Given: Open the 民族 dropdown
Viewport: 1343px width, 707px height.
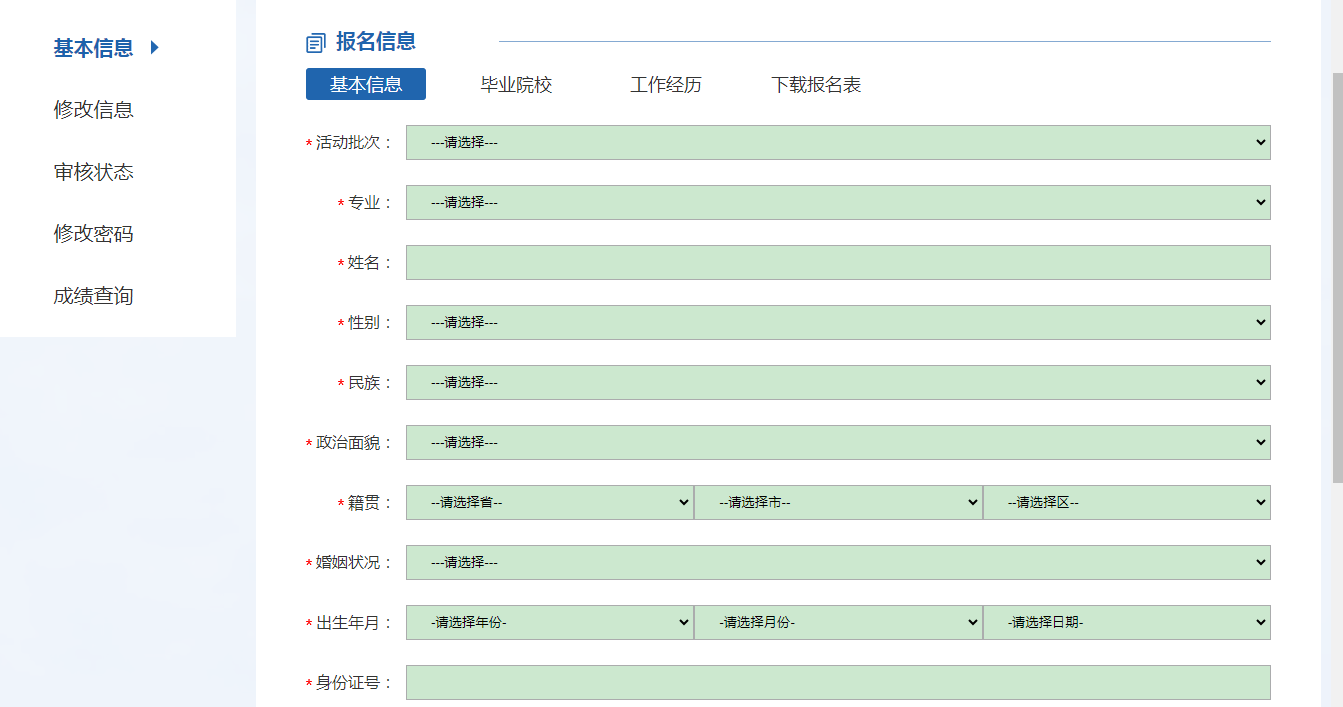Looking at the screenshot, I should click(838, 382).
